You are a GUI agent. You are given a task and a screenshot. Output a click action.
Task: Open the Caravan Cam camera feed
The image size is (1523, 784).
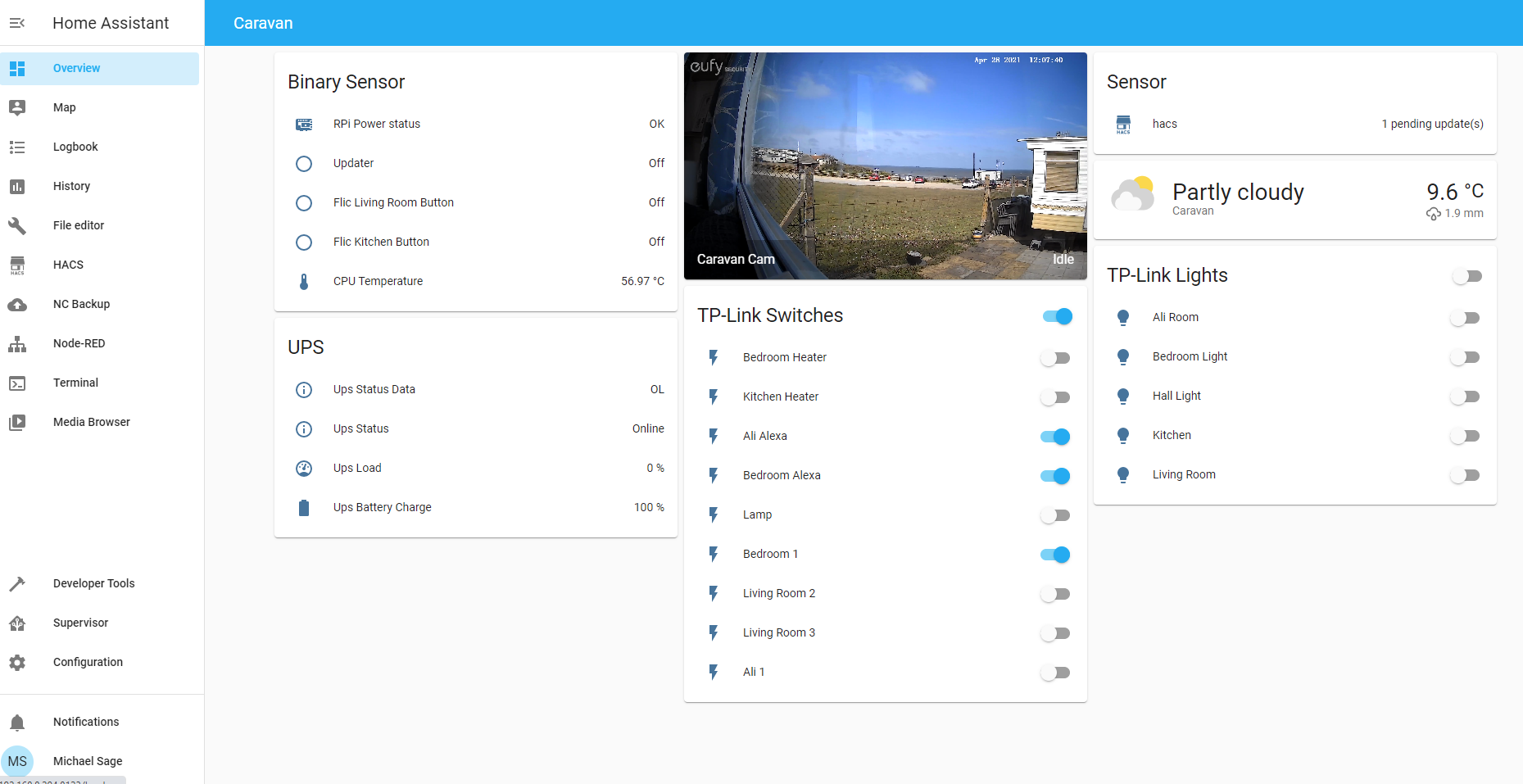click(x=886, y=166)
